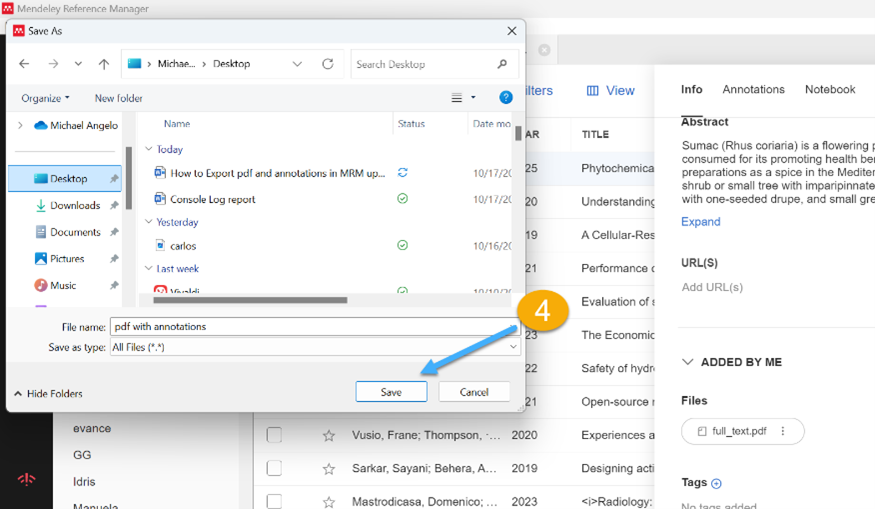The height and width of the screenshot is (509, 875).
Task: Star the Mastrodicasa, Domenico reference
Action: pyautogui.click(x=329, y=502)
